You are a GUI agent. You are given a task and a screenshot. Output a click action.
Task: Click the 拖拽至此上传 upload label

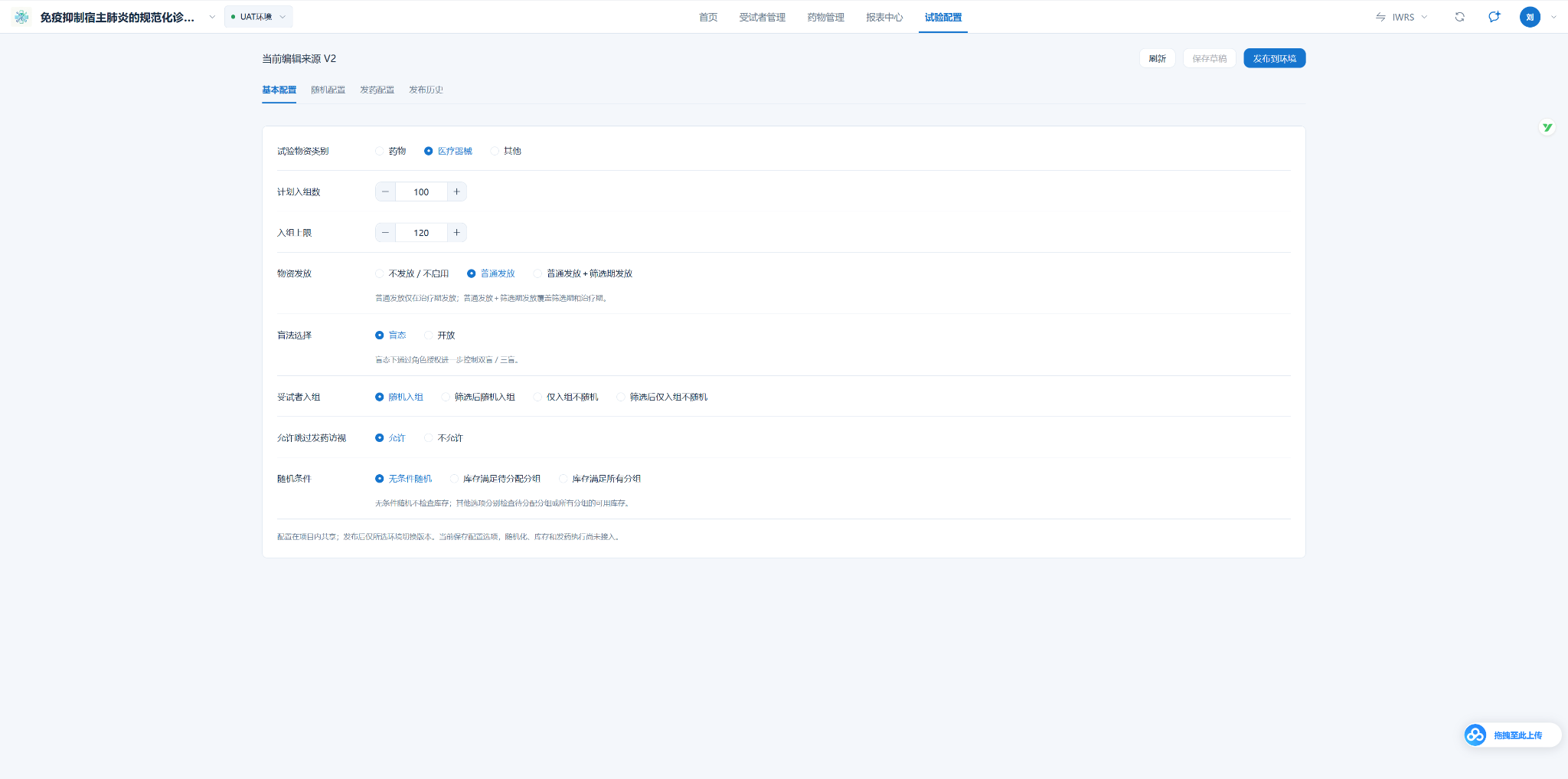click(x=1517, y=735)
